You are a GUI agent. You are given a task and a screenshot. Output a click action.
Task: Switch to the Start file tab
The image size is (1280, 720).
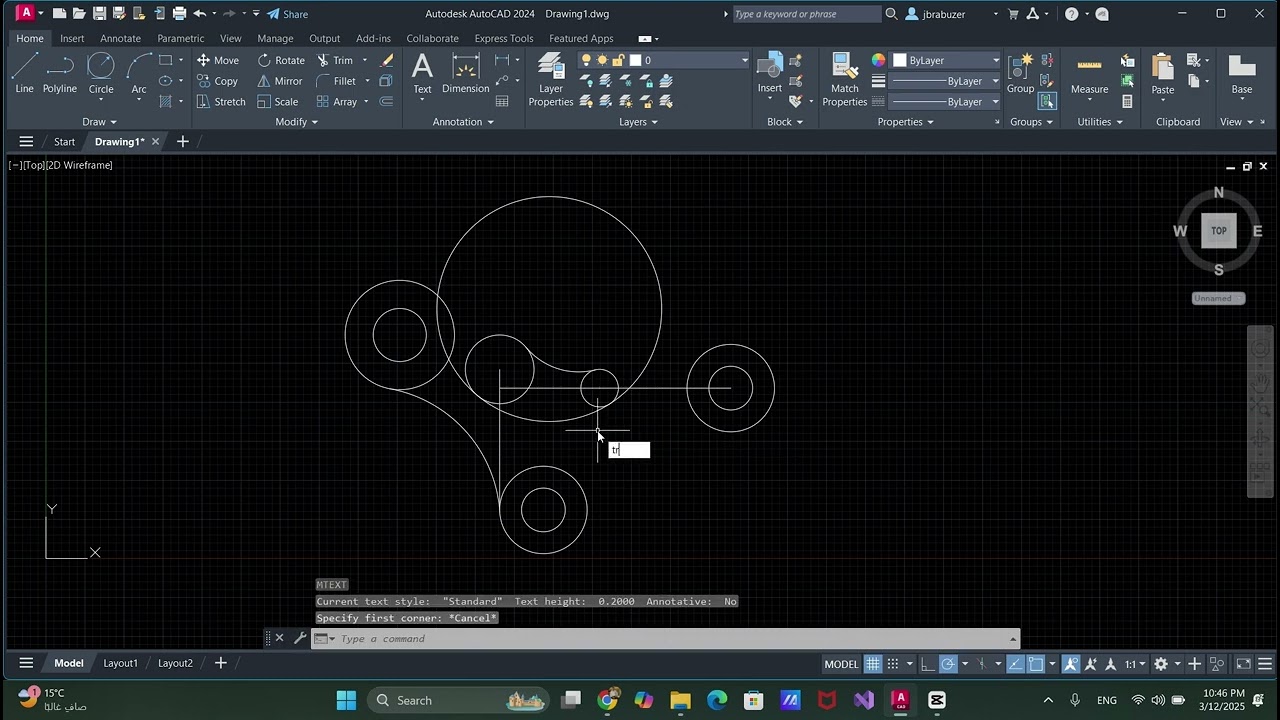point(64,142)
